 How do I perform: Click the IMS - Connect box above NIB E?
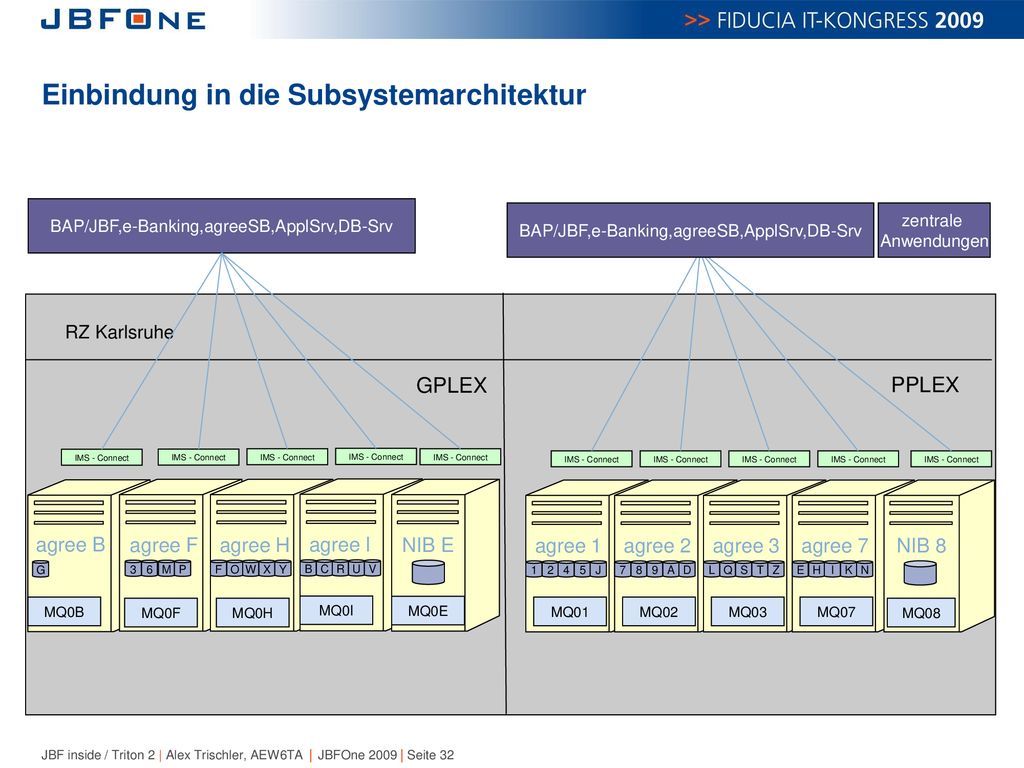point(460,457)
